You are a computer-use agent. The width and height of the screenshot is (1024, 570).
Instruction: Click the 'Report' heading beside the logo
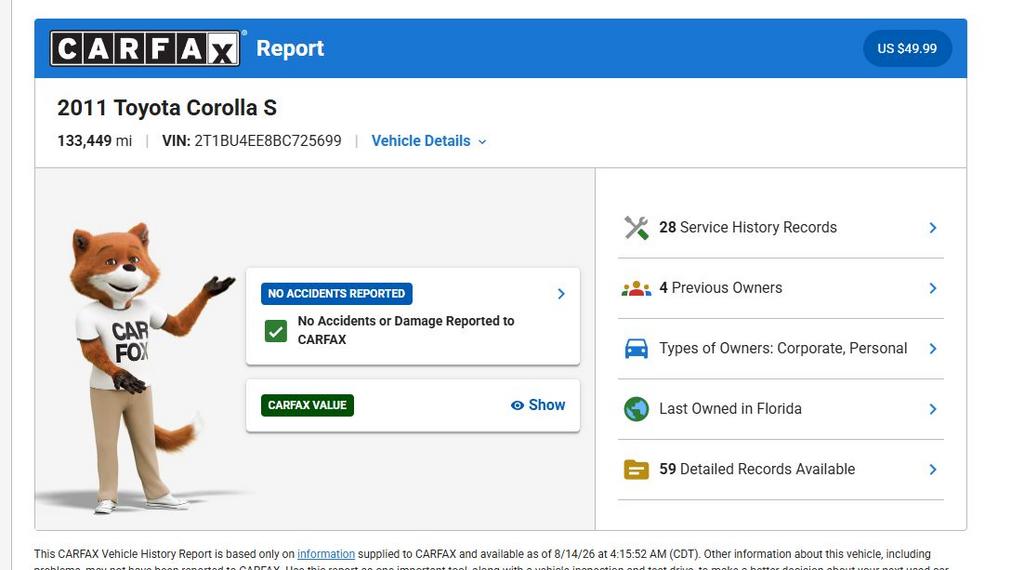pyautogui.click(x=290, y=48)
